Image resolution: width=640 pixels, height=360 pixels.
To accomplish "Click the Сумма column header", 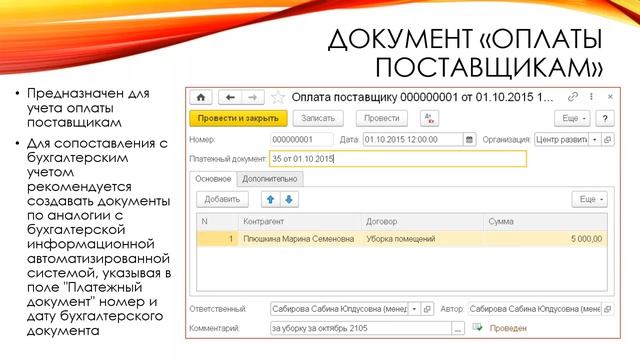I will (545, 222).
